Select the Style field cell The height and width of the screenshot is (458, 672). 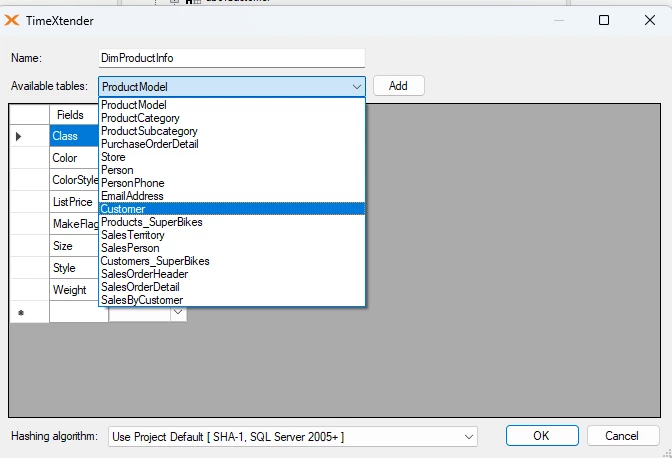[x=74, y=268]
